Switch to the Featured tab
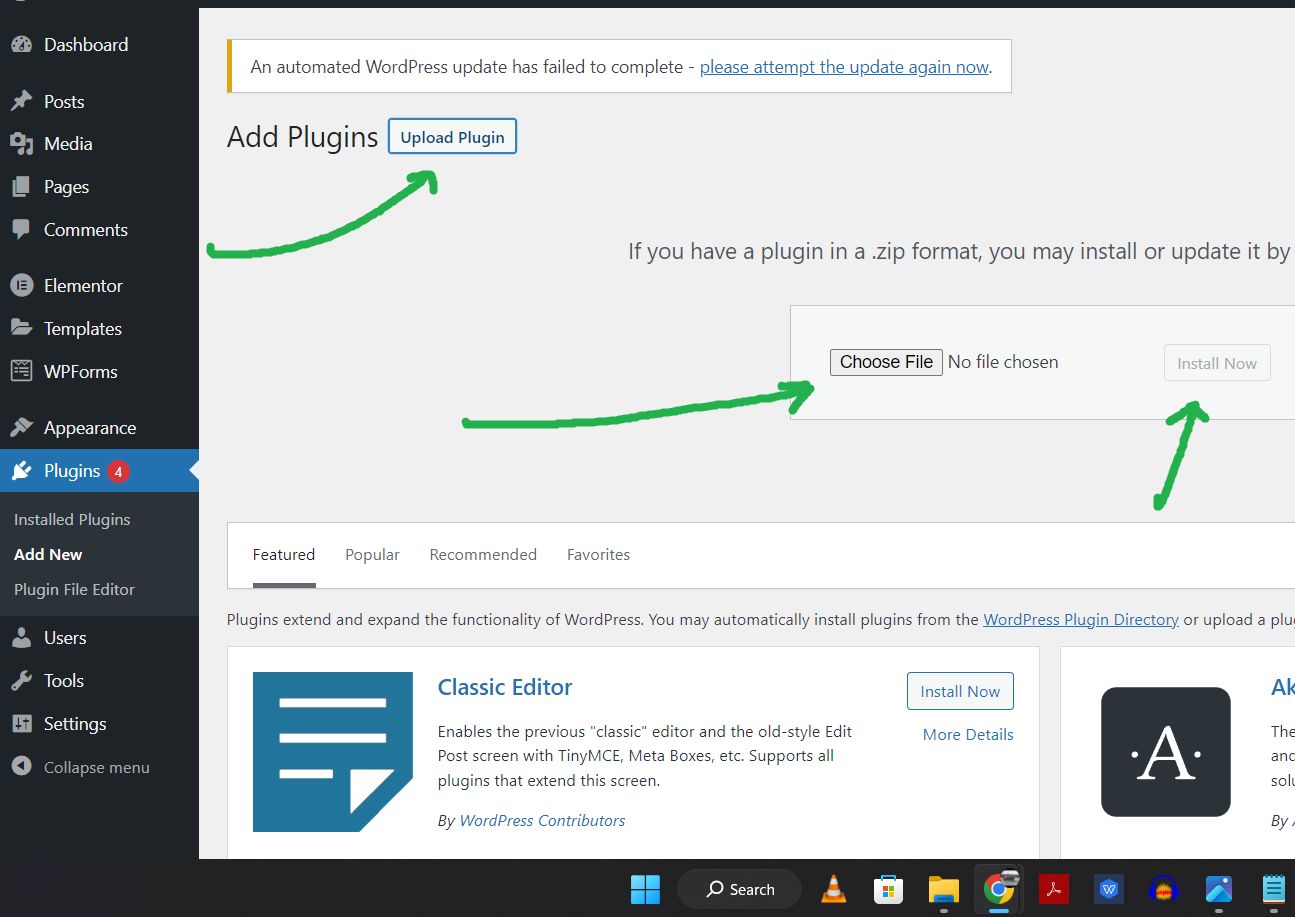This screenshot has height=917, width=1295. (284, 555)
